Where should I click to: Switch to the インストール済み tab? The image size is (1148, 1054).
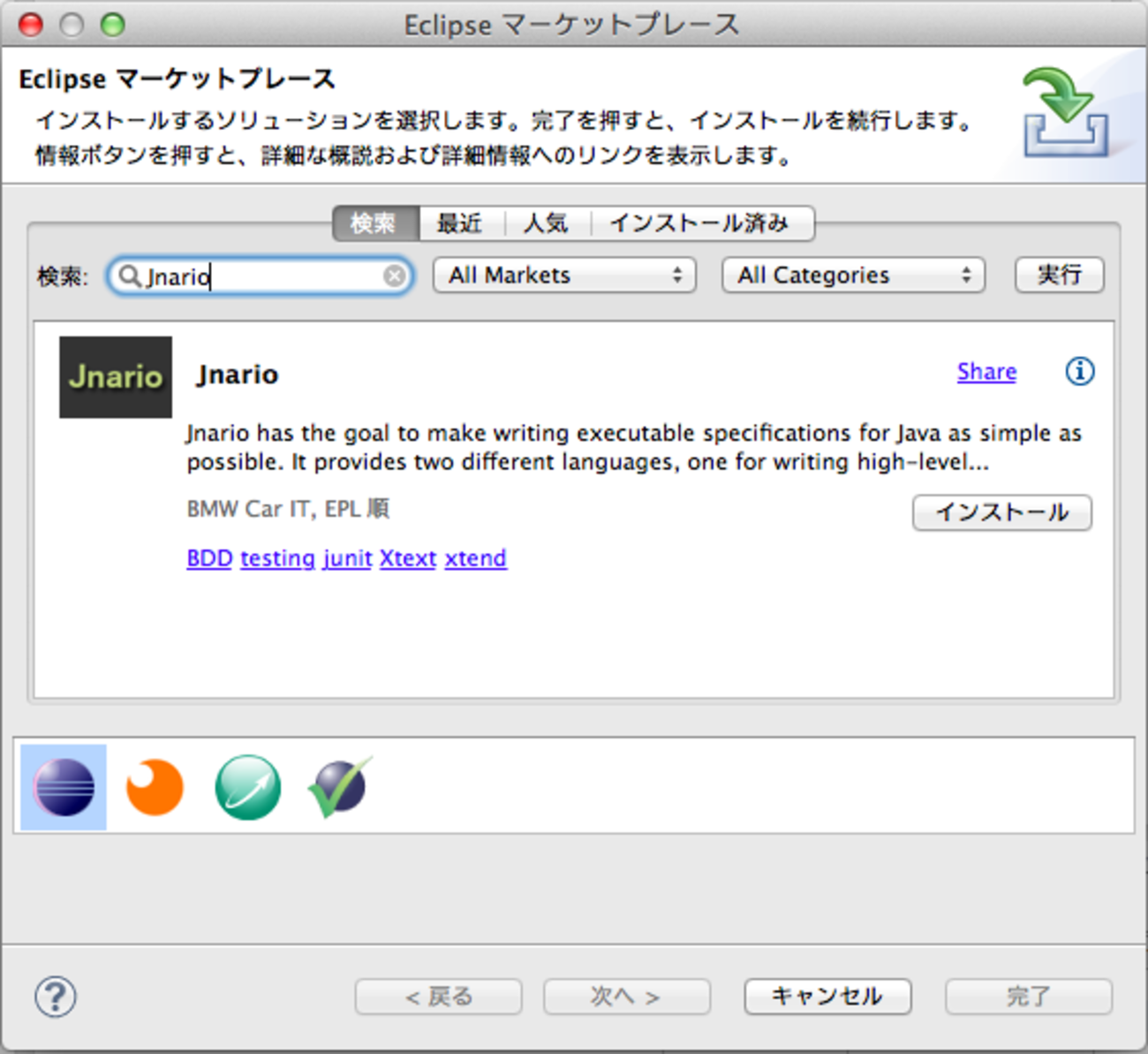coord(700,224)
